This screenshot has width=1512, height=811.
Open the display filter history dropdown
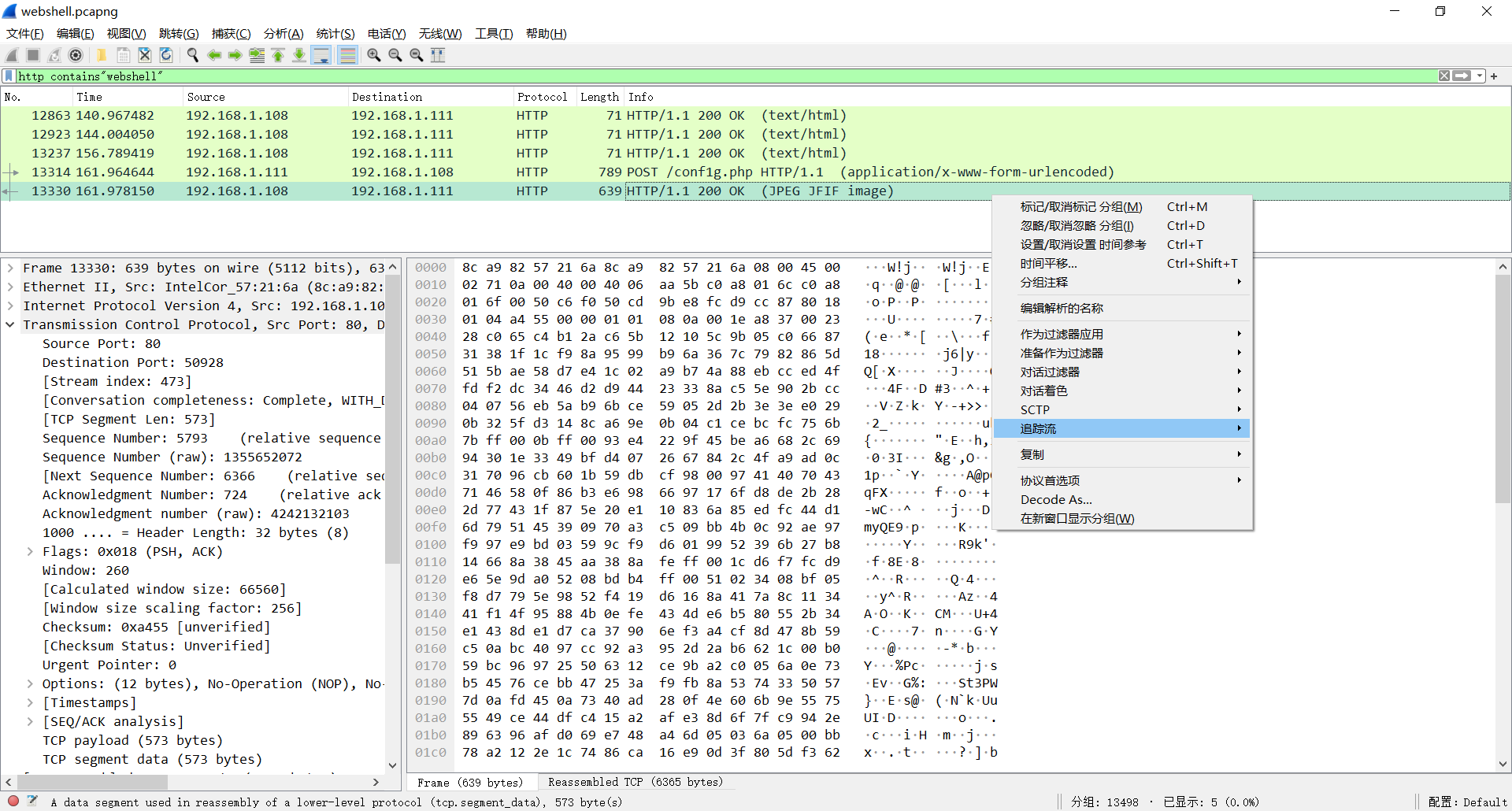click(x=1480, y=76)
